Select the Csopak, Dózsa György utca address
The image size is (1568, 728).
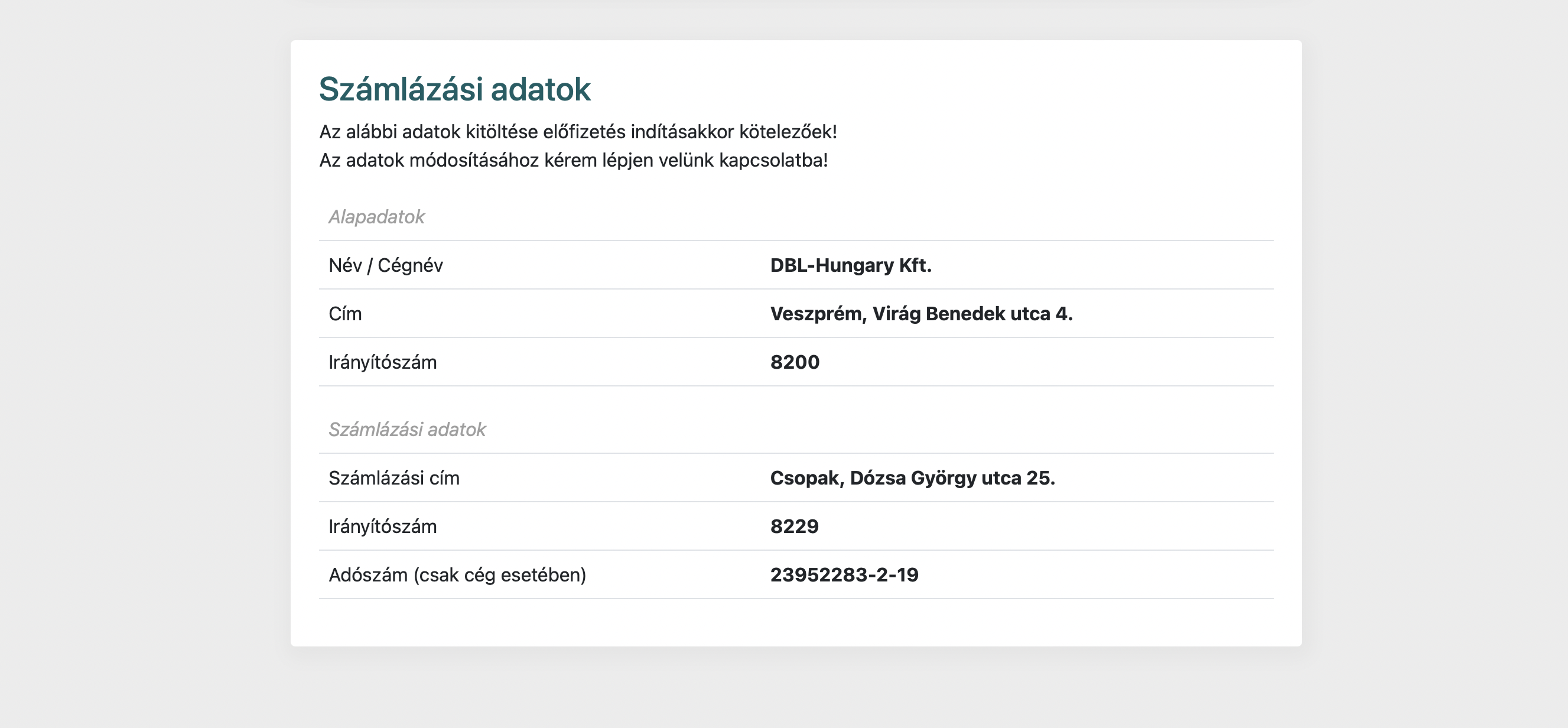(x=912, y=479)
